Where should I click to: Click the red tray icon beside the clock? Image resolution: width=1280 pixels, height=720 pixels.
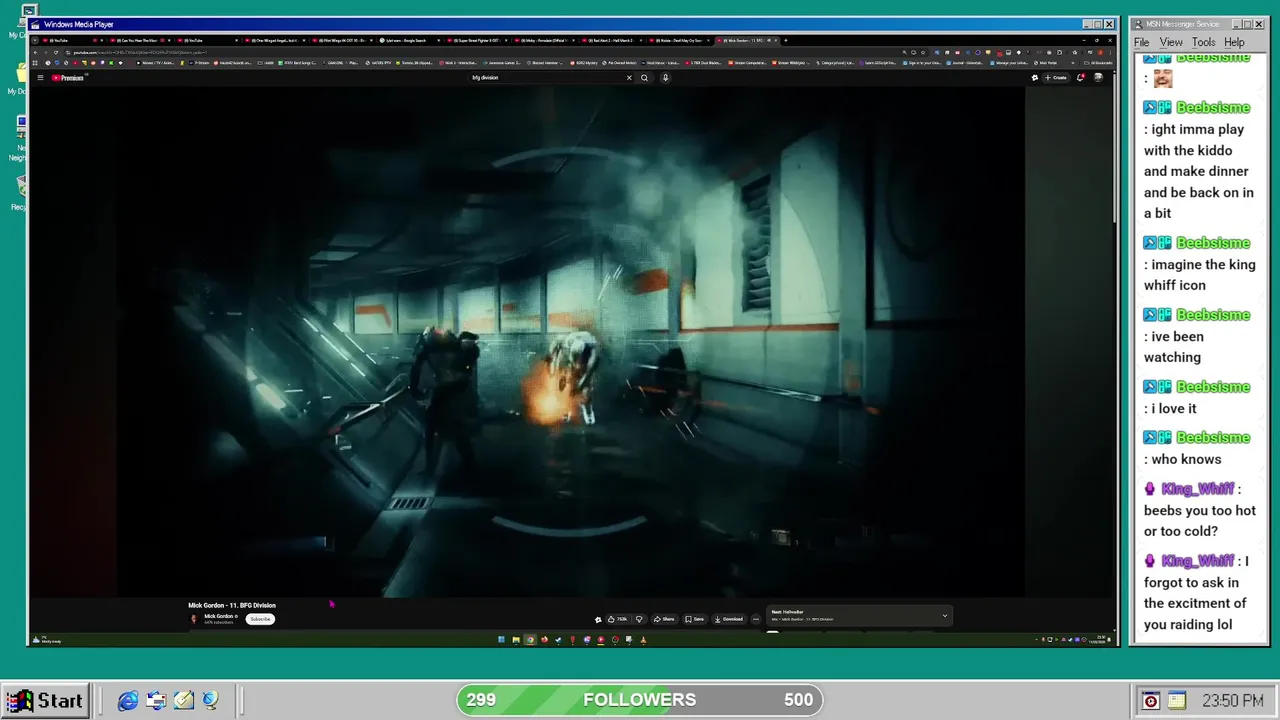pos(1151,701)
